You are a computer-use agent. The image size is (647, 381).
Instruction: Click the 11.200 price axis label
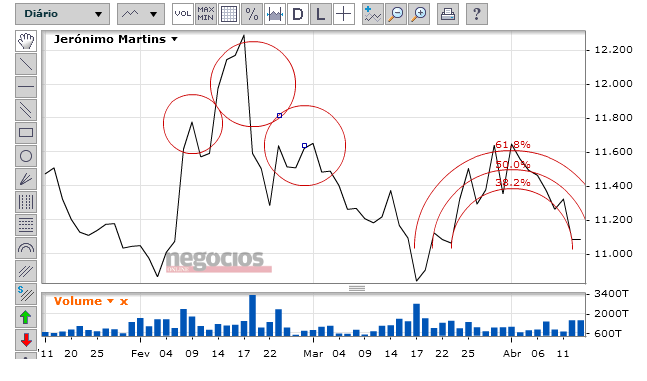pos(613,220)
